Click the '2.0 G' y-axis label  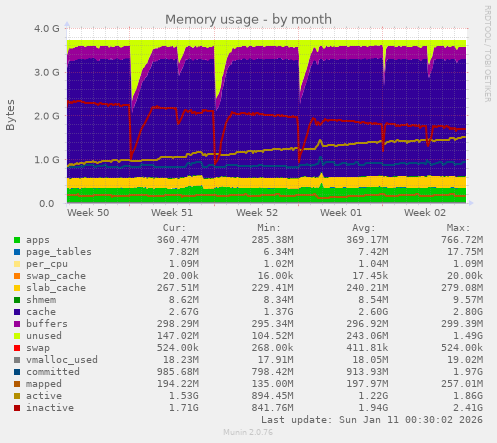[47, 116]
